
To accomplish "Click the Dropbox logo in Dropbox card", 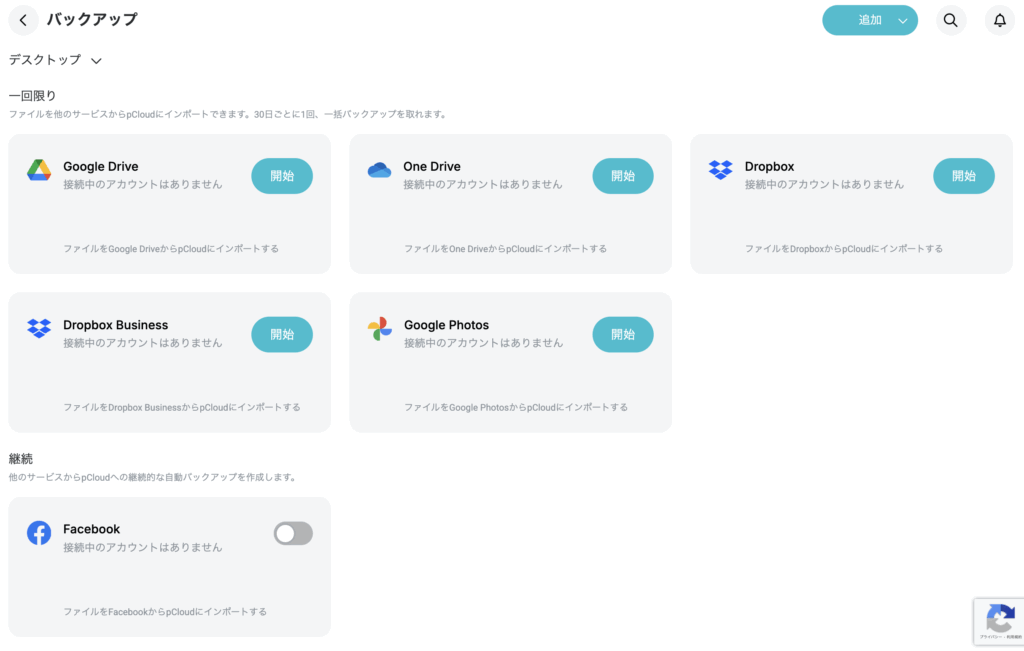I will (720, 170).
